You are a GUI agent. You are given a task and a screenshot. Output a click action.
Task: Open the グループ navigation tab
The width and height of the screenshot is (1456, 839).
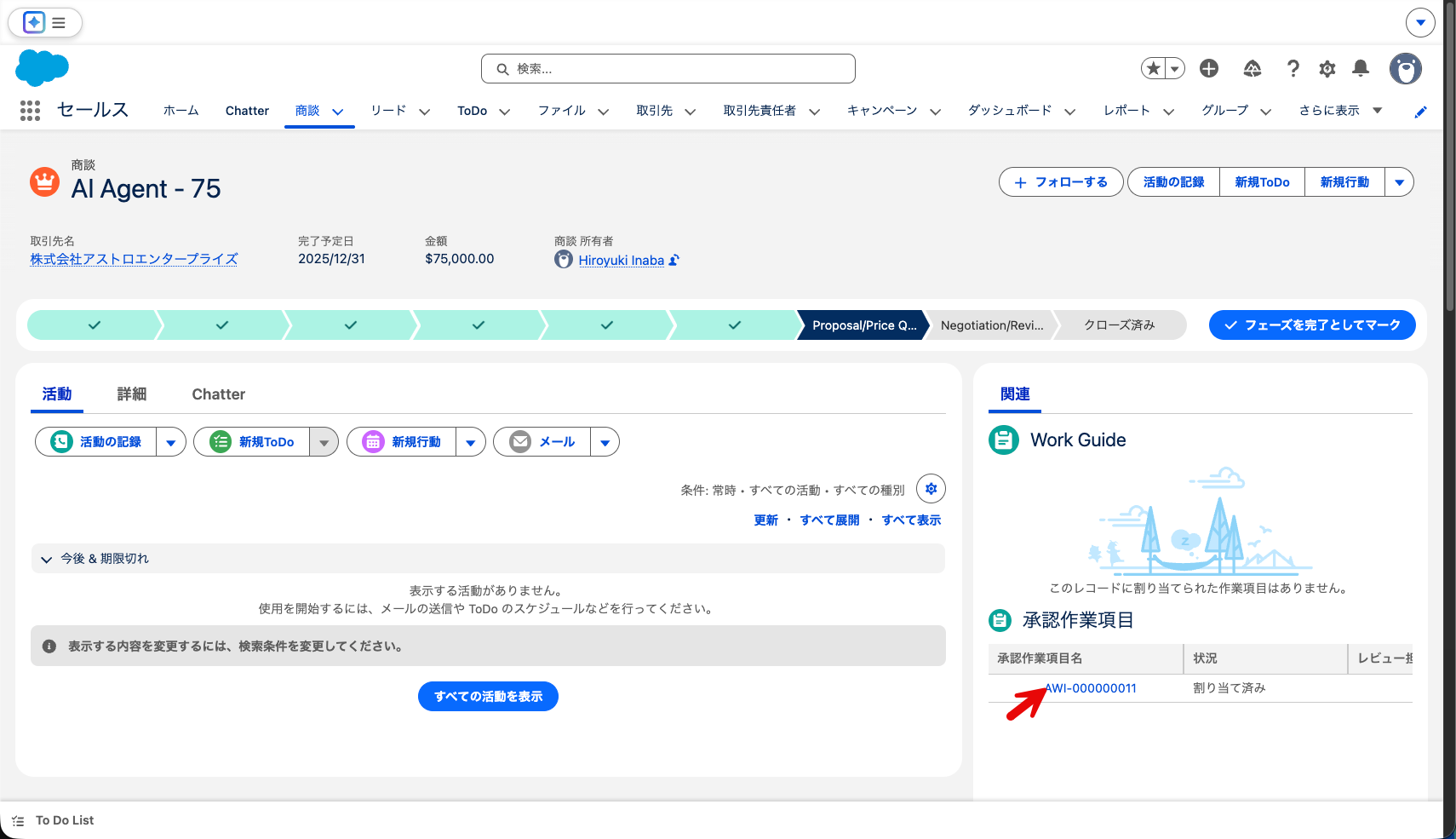pos(1224,111)
